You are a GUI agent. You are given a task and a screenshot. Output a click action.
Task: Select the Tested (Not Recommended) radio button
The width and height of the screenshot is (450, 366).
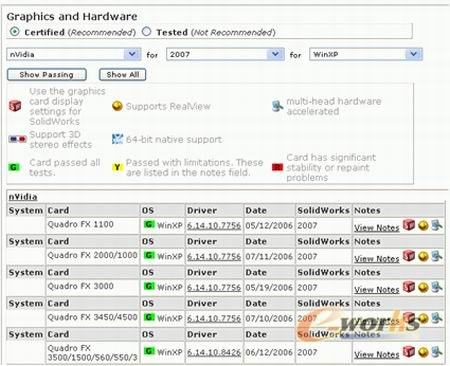pyautogui.click(x=146, y=32)
